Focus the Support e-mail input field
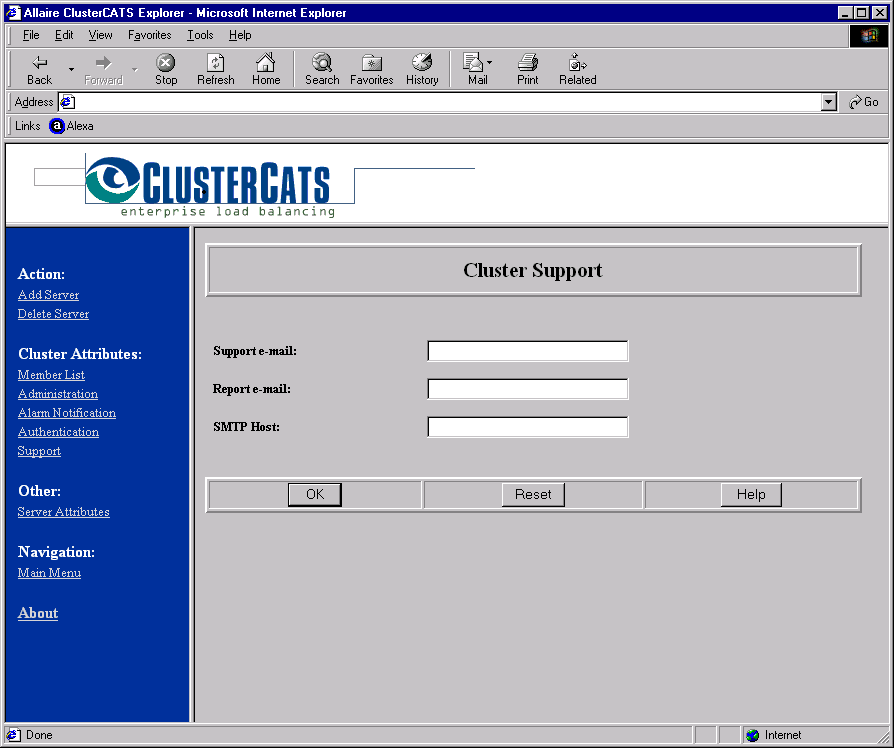 tap(527, 351)
